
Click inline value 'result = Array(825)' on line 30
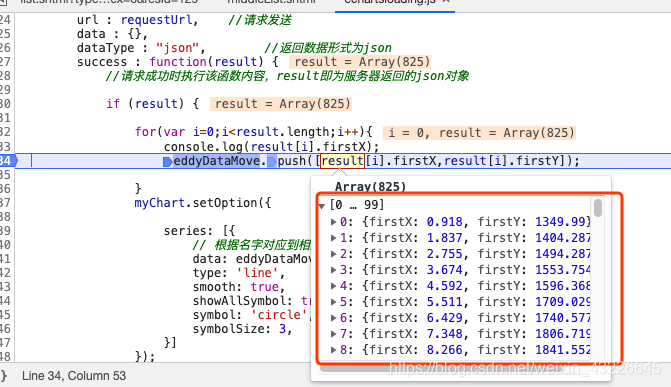pos(281,104)
